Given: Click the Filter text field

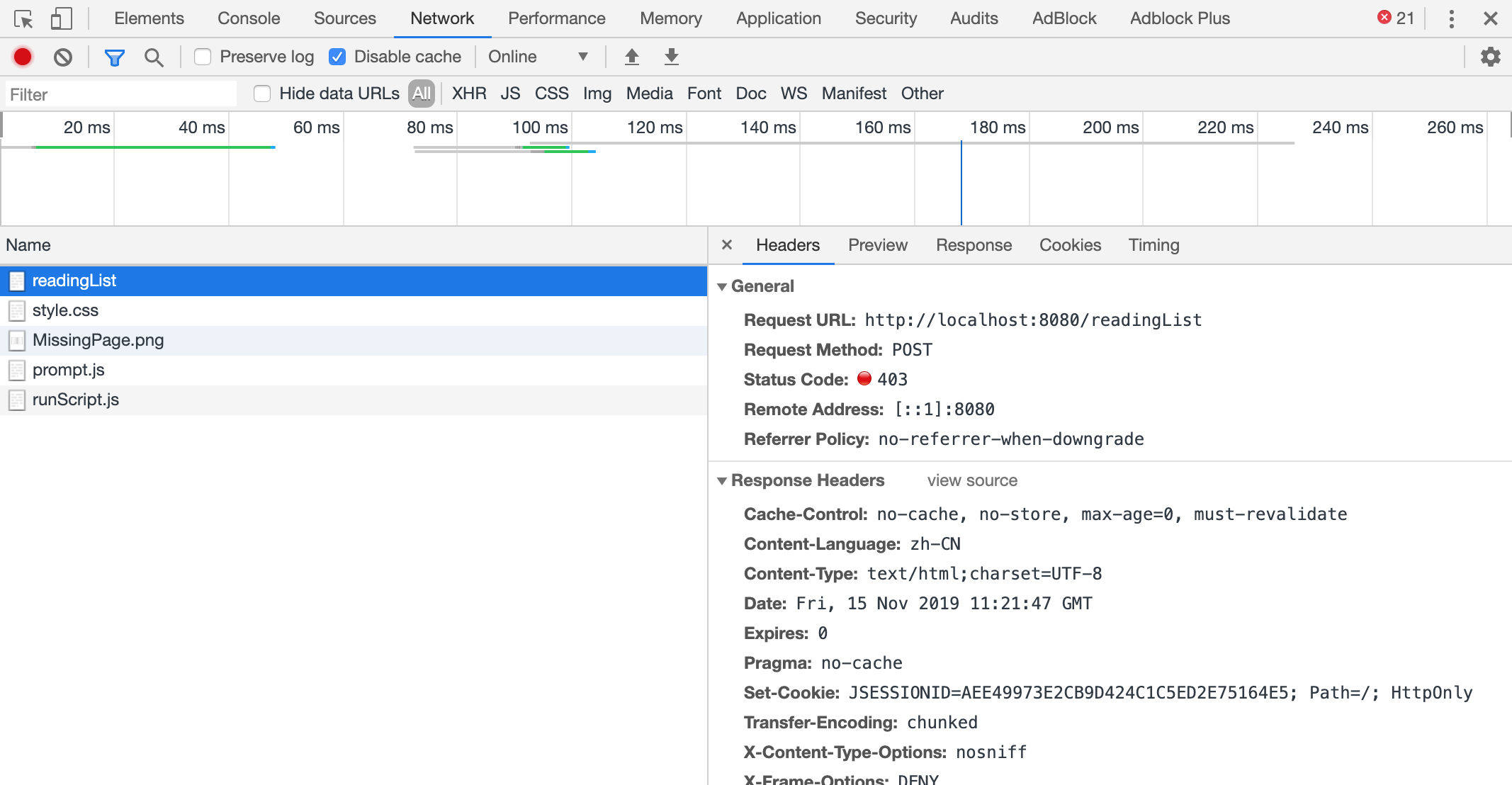Looking at the screenshot, I should point(120,94).
